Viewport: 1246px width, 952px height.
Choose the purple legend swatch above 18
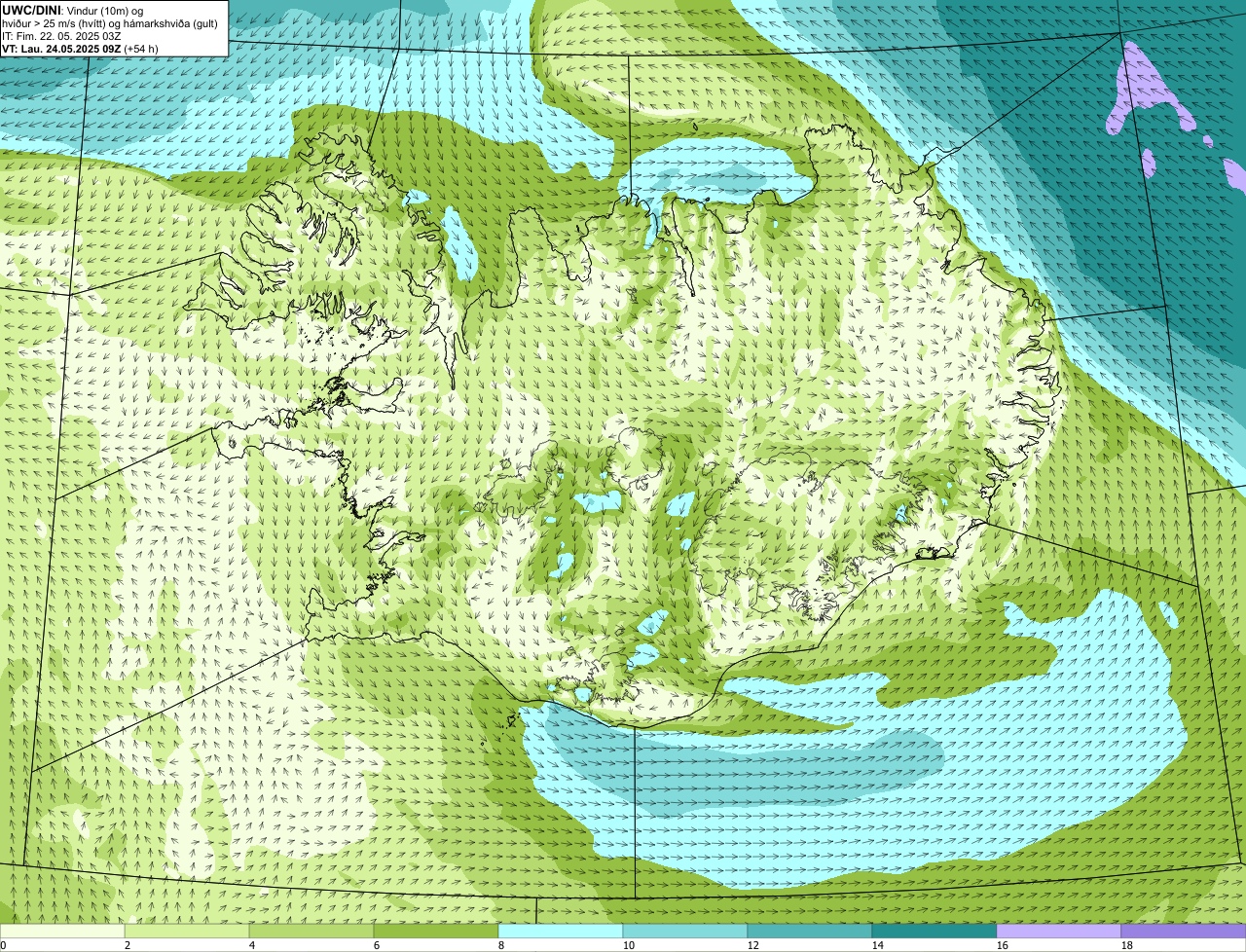click(1184, 931)
